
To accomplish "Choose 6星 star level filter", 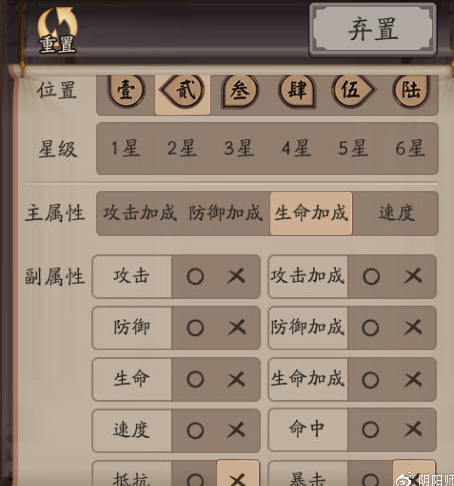I will click(410, 148).
